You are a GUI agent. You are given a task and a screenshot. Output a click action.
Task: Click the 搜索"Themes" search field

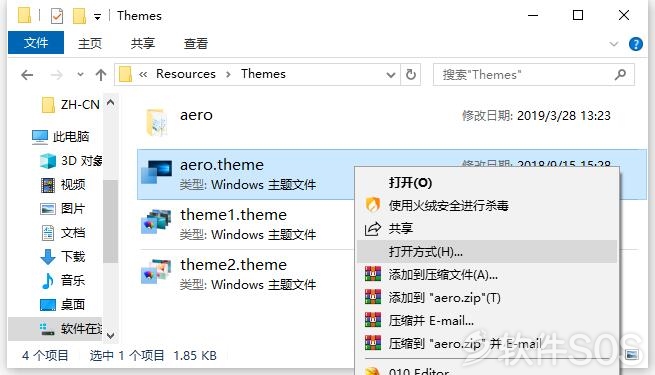click(526, 75)
